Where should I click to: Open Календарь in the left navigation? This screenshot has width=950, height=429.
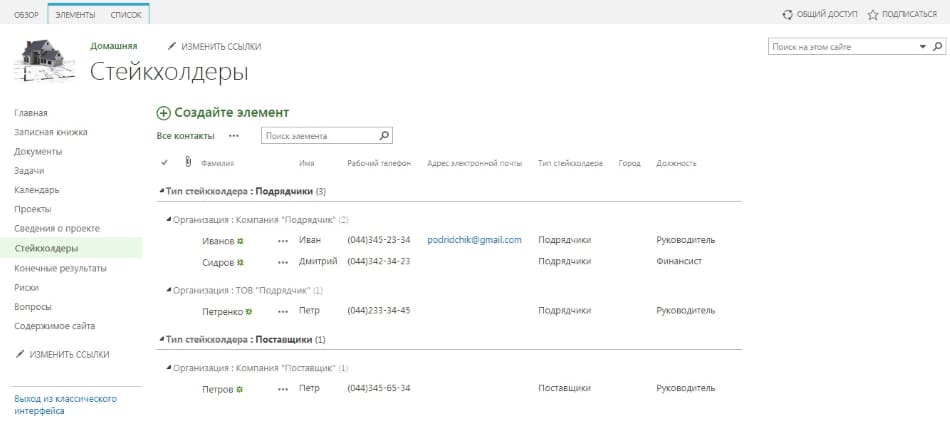point(37,190)
